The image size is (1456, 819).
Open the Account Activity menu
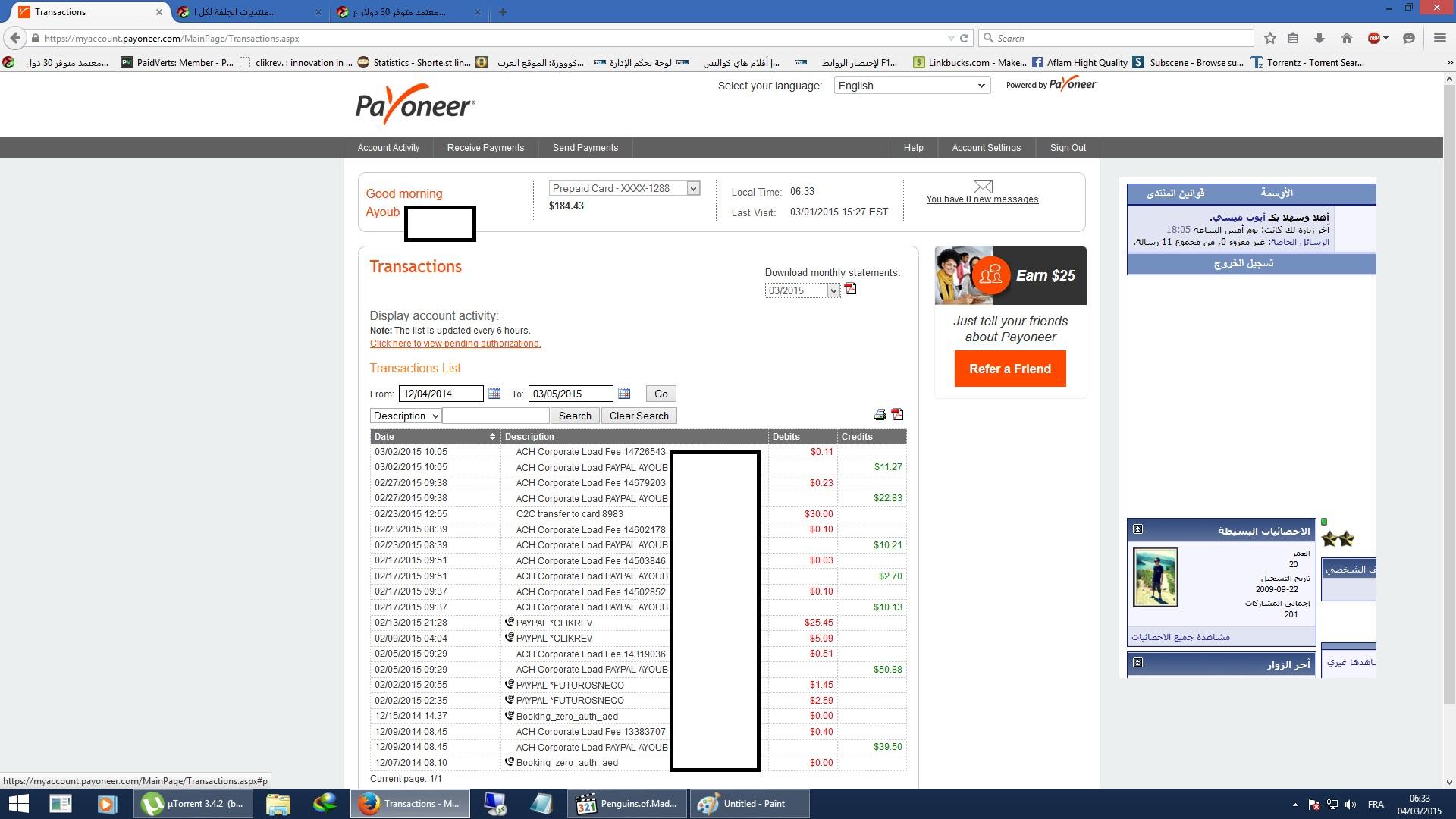388,148
